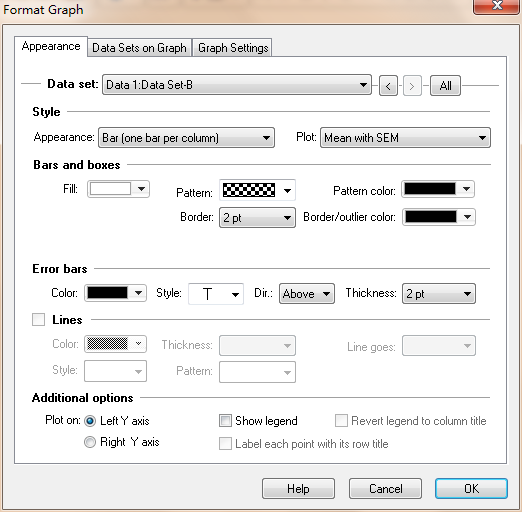Open the error bar Dir. Above dropdown
522x512 pixels.
tap(307, 294)
